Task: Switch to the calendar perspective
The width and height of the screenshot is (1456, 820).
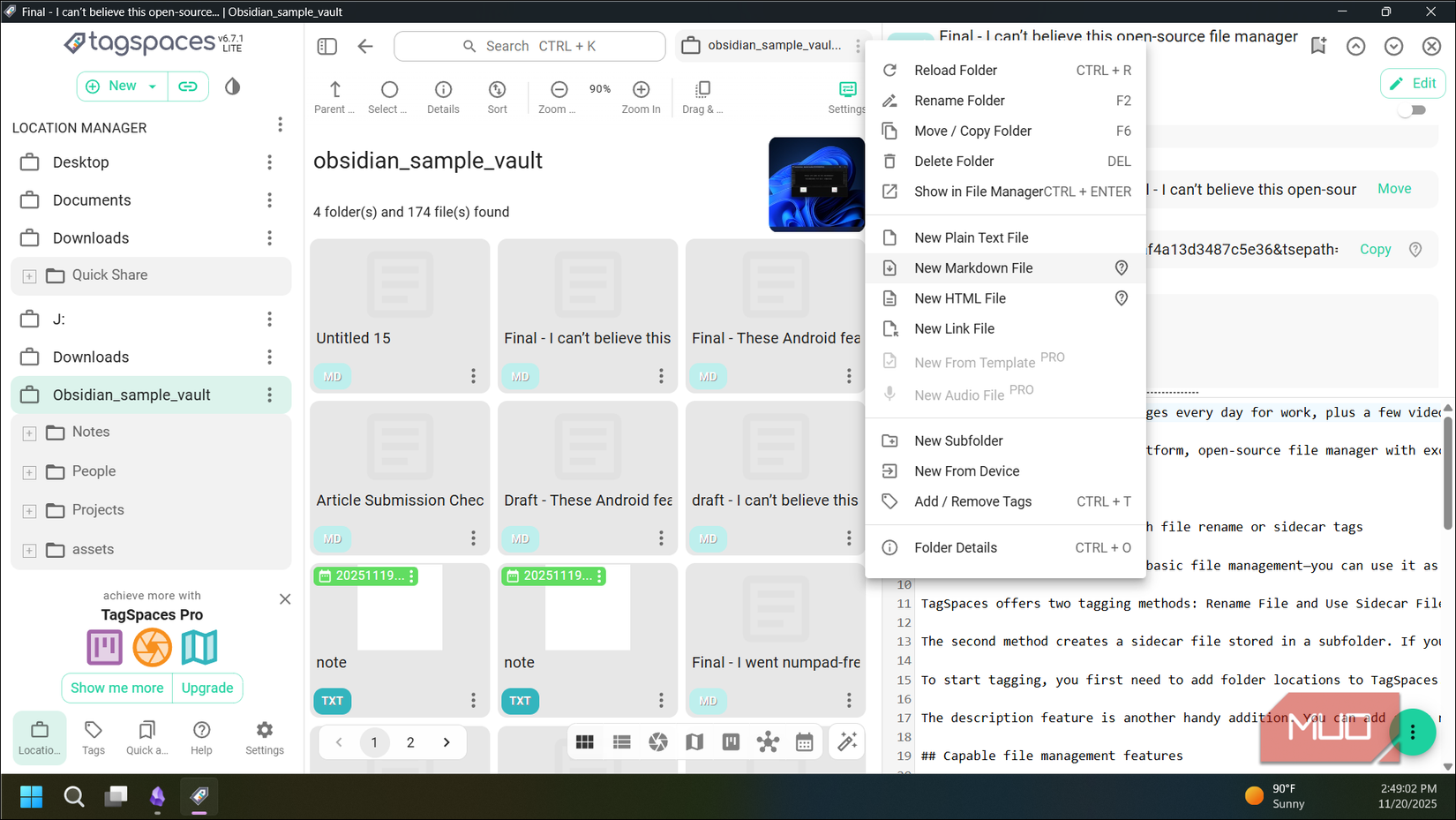Action: click(x=804, y=742)
